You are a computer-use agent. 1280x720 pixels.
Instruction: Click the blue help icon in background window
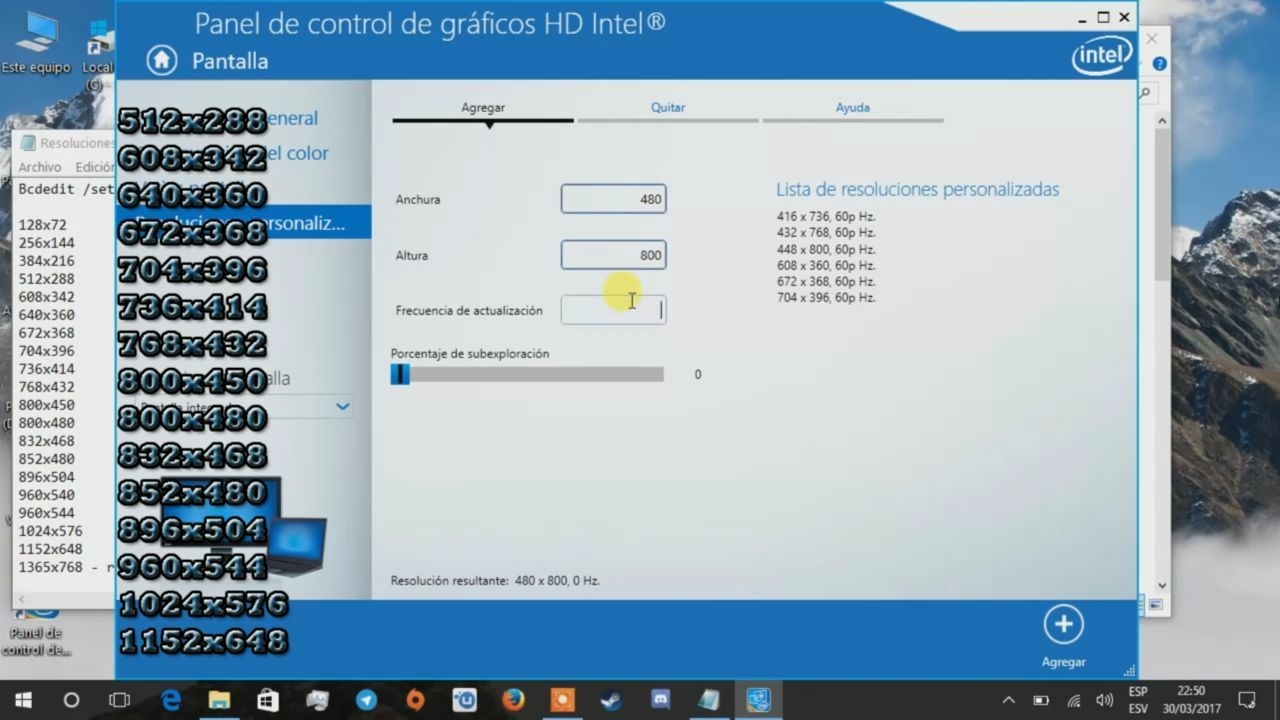[1160, 63]
